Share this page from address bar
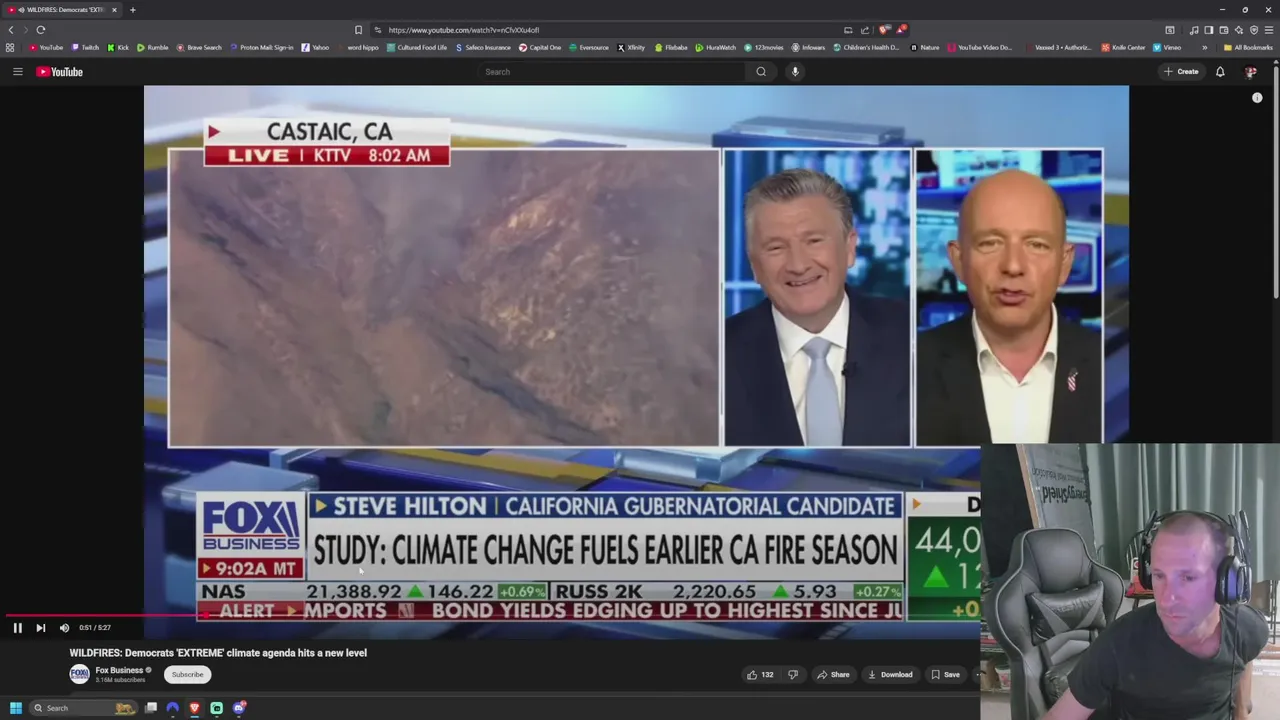The image size is (1280, 720). point(865,30)
